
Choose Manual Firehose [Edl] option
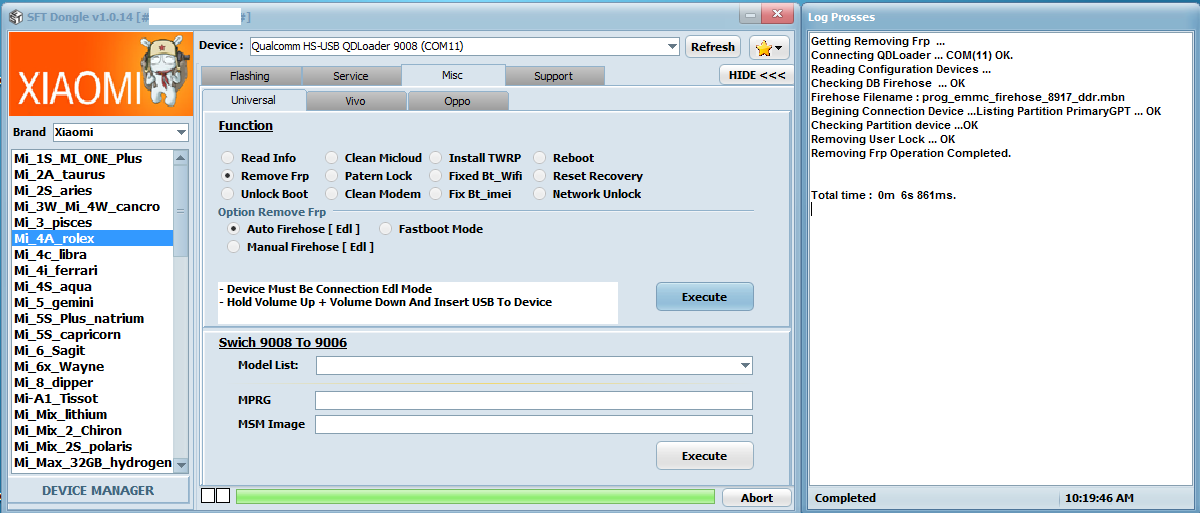(301, 247)
